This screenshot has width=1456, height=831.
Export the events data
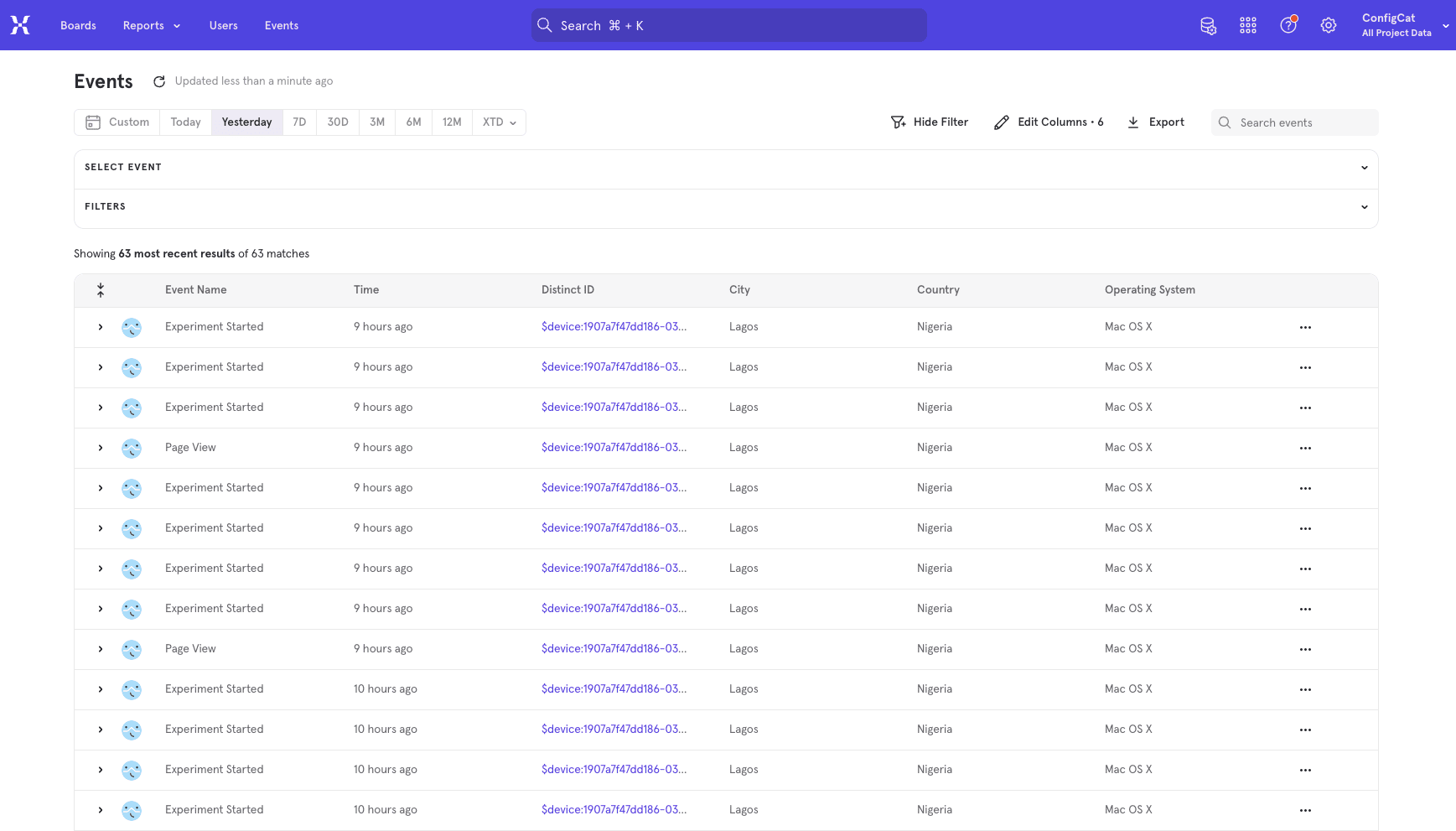tap(1155, 122)
